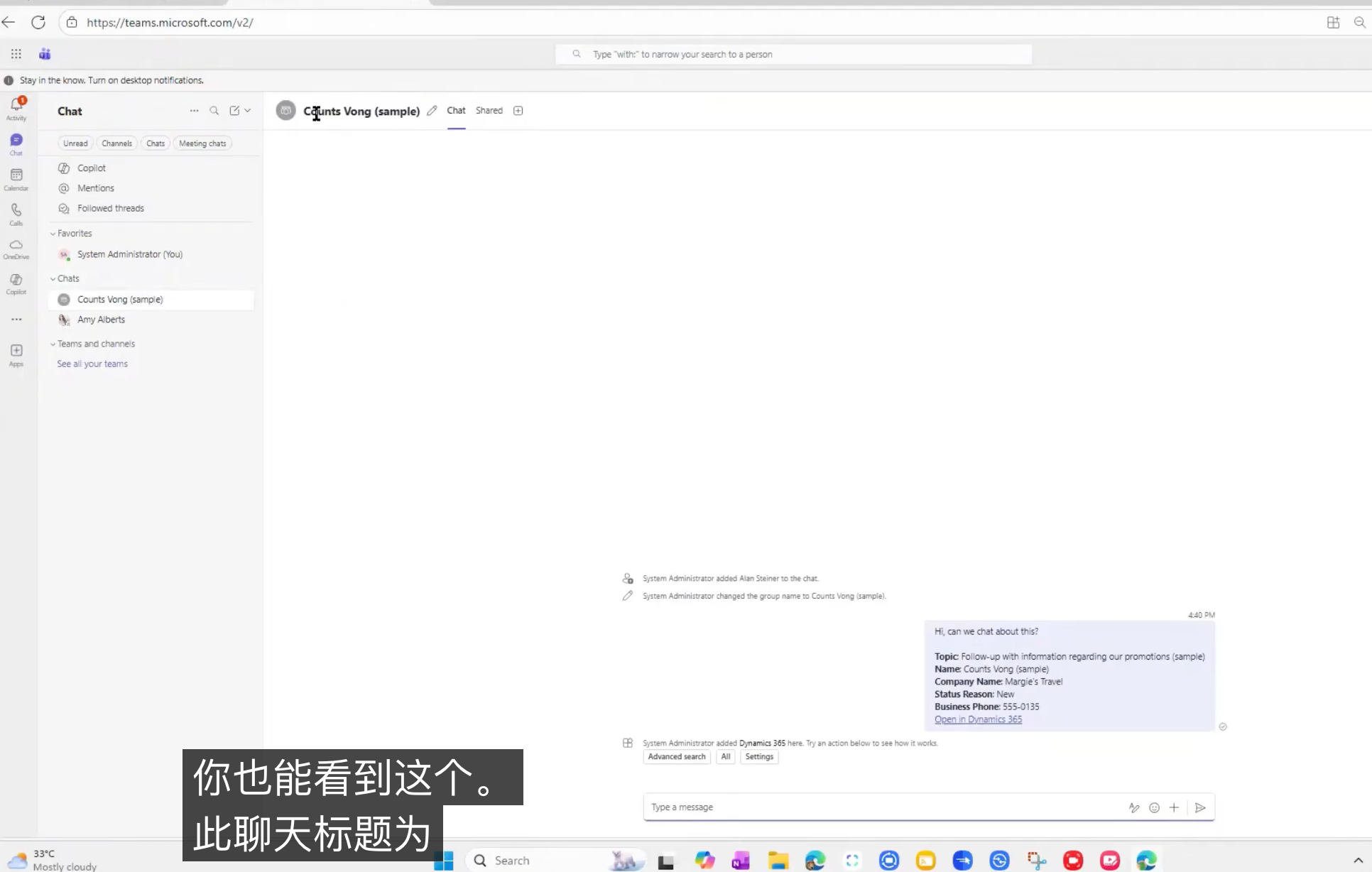Open the Activity feed in the sidebar
The height and width of the screenshot is (872, 1372).
click(x=16, y=108)
